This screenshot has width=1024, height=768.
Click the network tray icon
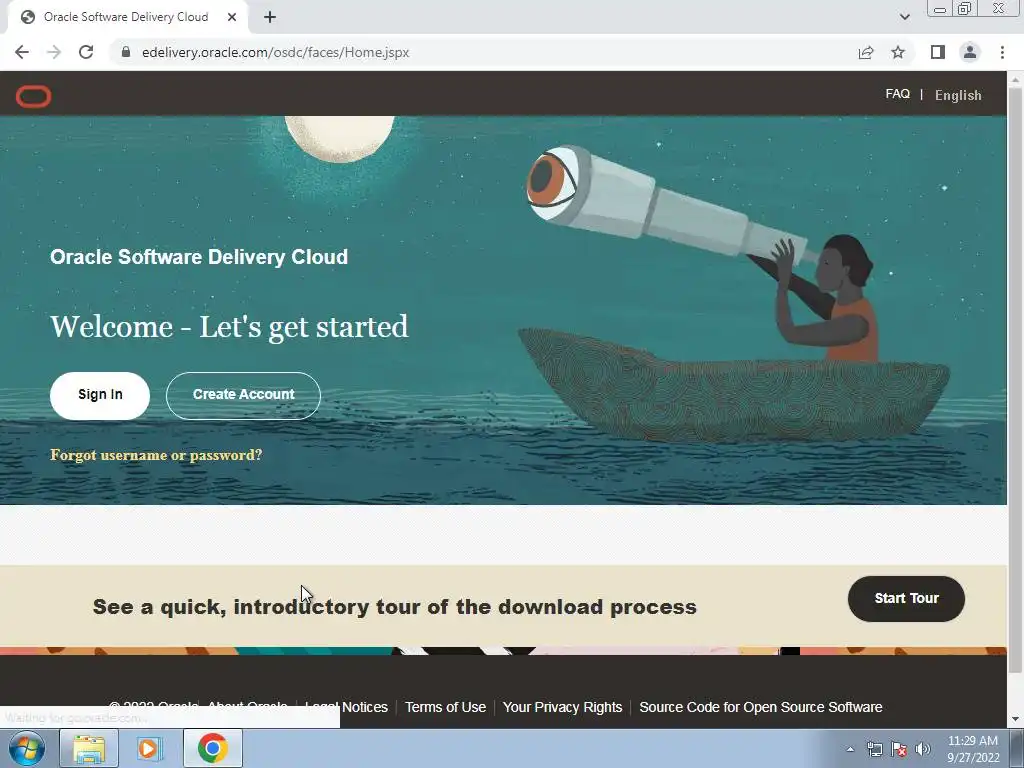tap(874, 749)
